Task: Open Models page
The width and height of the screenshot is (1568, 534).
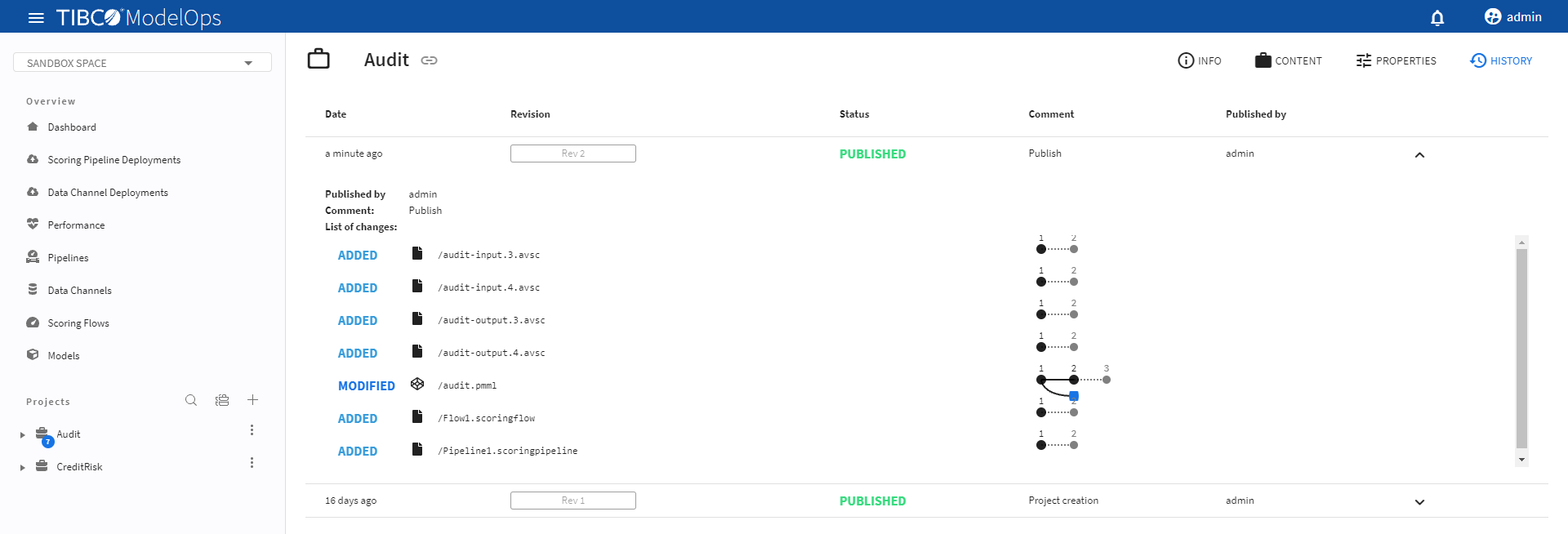Action: pyautogui.click(x=64, y=356)
